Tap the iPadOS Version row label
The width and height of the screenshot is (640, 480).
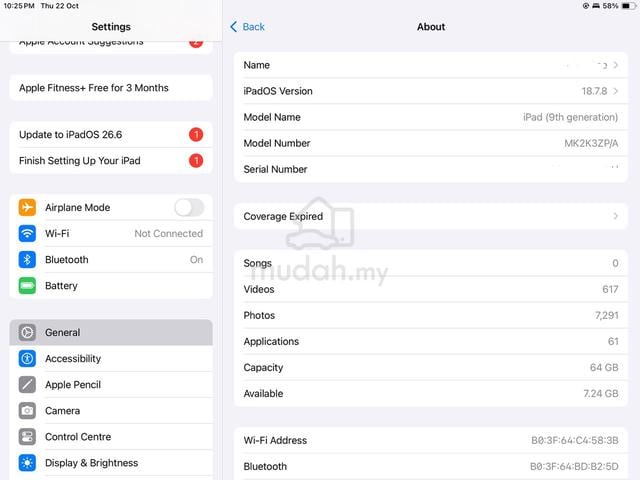click(278, 91)
